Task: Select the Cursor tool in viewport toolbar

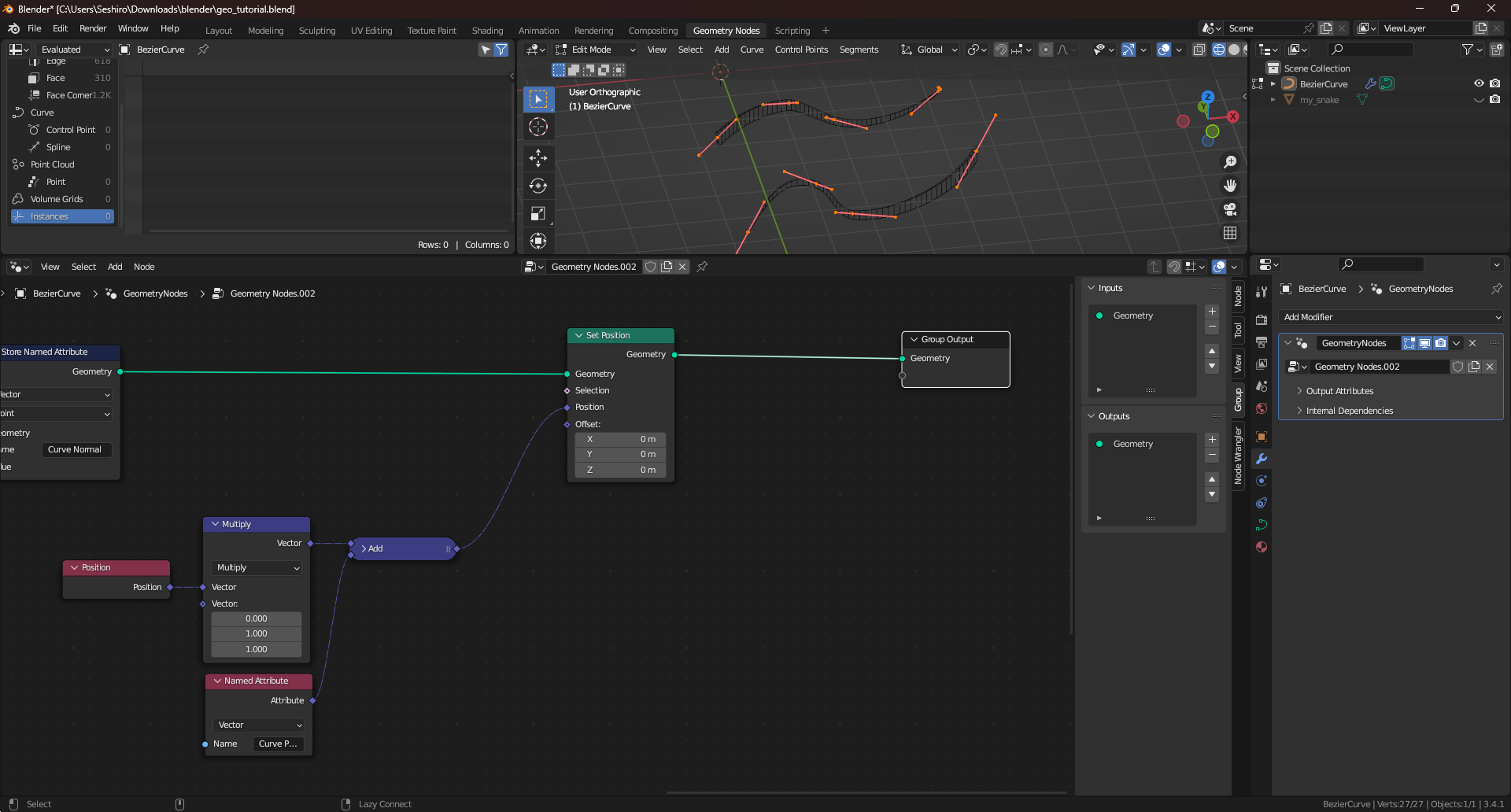Action: [538, 127]
